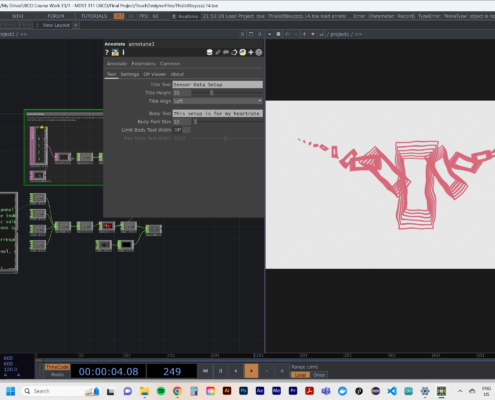Step forward one frame with plus button

coord(282,371)
